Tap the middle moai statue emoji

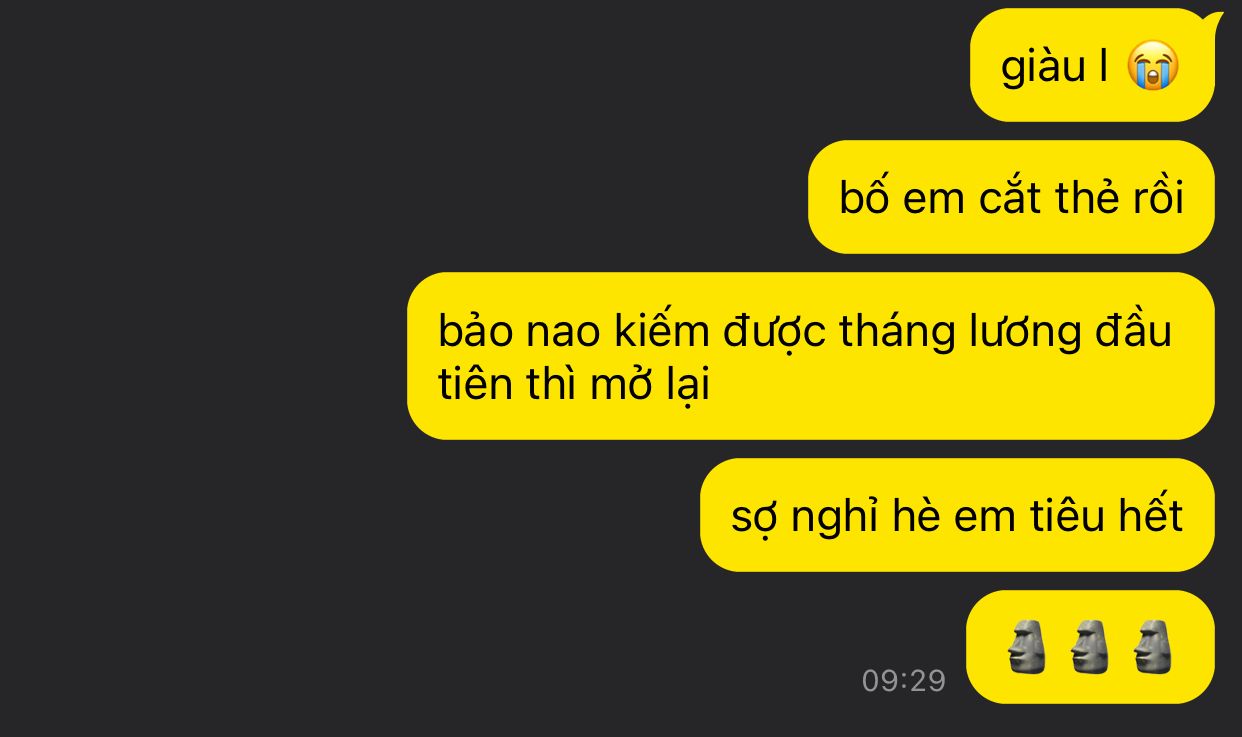point(1090,646)
